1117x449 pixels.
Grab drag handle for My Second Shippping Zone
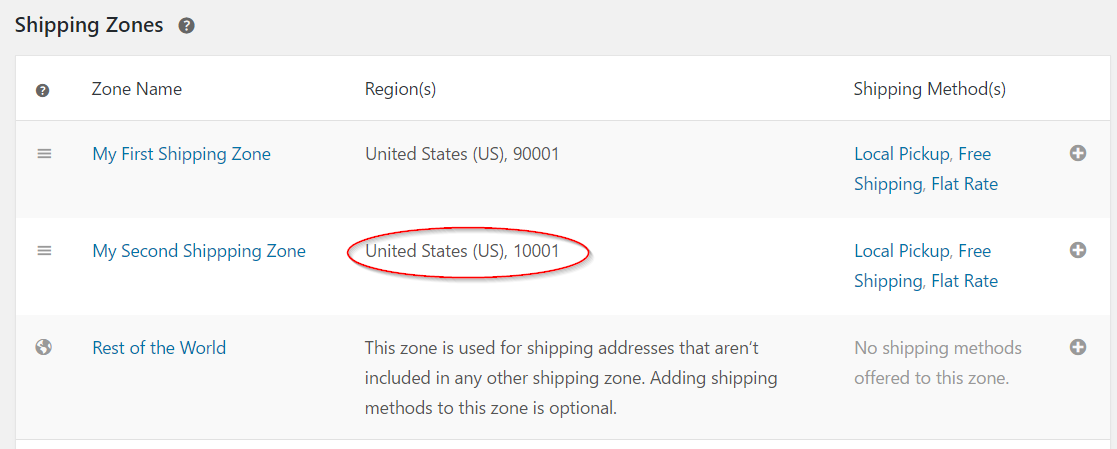coord(44,251)
